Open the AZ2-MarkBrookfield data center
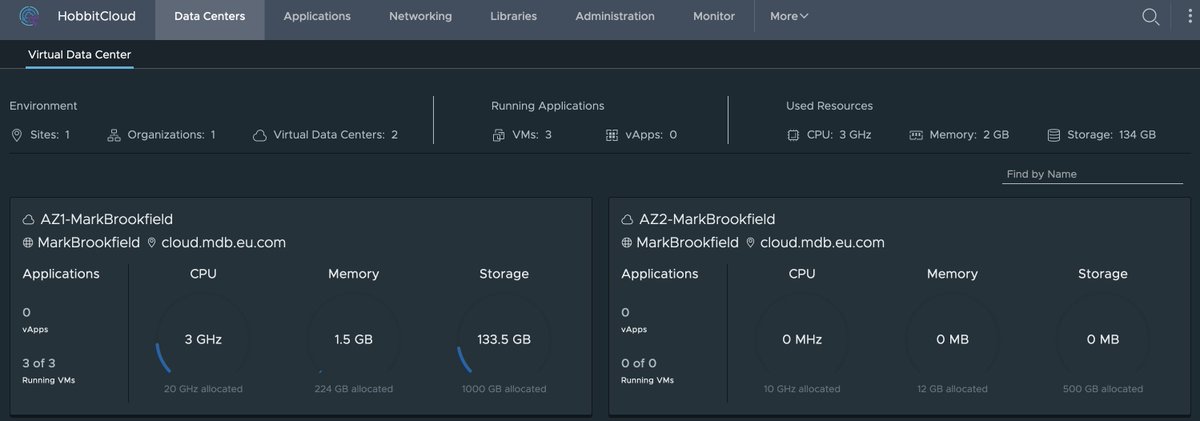Viewport: 1200px width, 421px height. (x=707, y=219)
